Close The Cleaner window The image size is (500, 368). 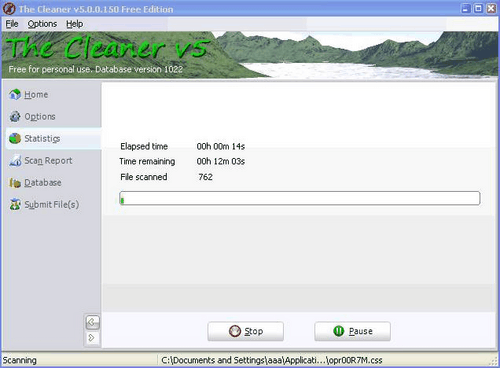click(x=491, y=9)
